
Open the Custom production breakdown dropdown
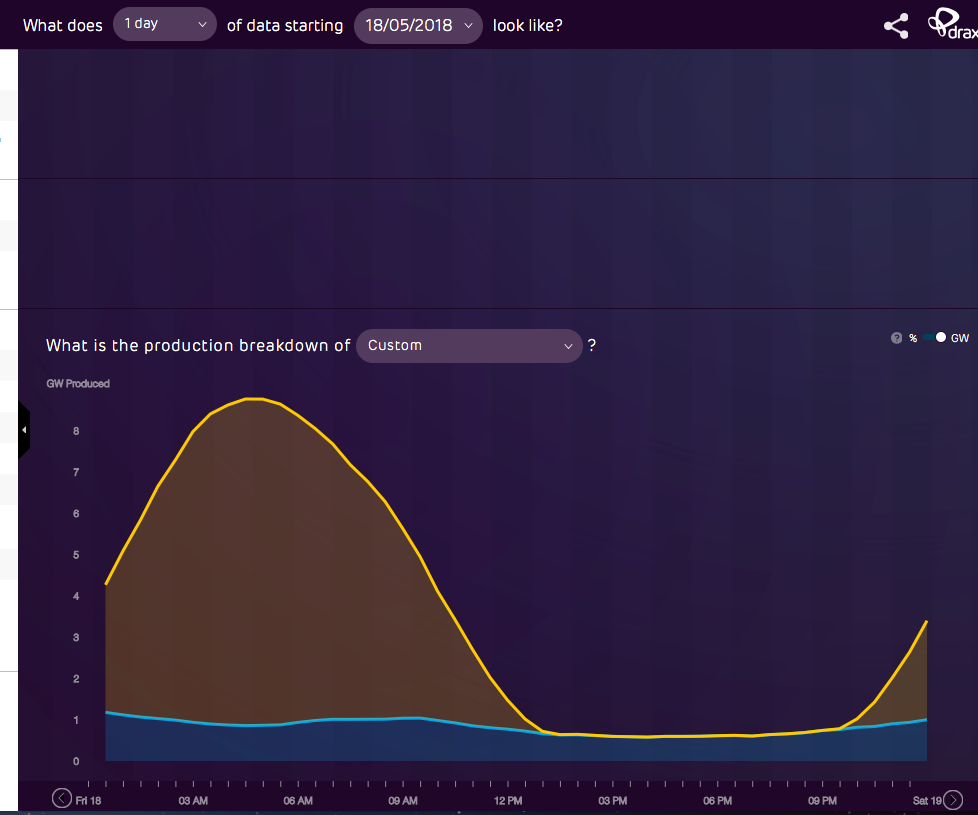(469, 345)
